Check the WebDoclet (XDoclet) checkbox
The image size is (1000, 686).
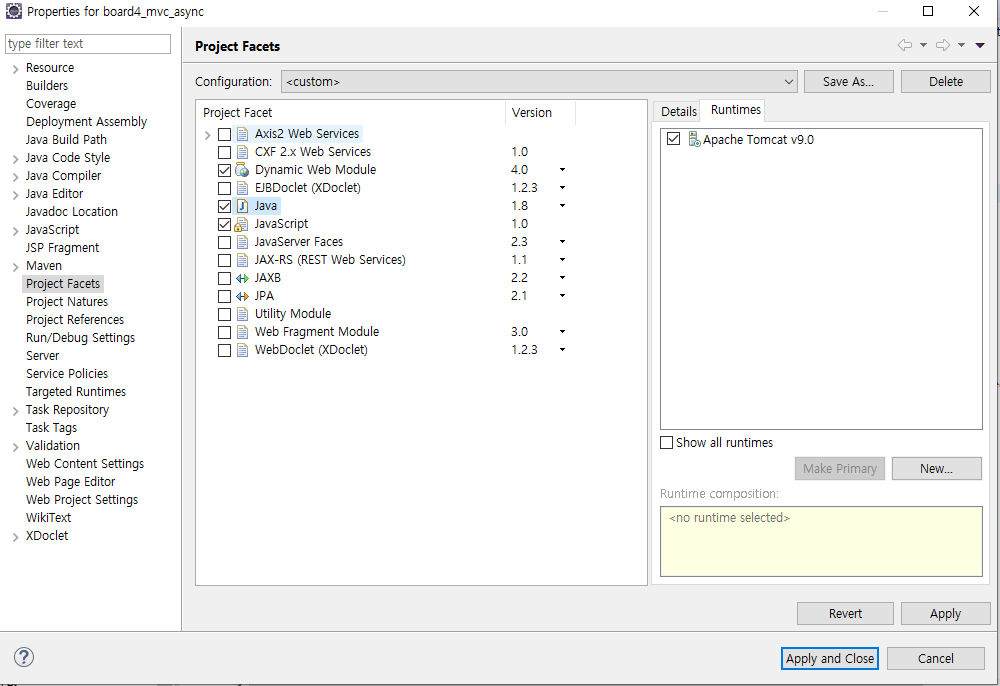224,351
